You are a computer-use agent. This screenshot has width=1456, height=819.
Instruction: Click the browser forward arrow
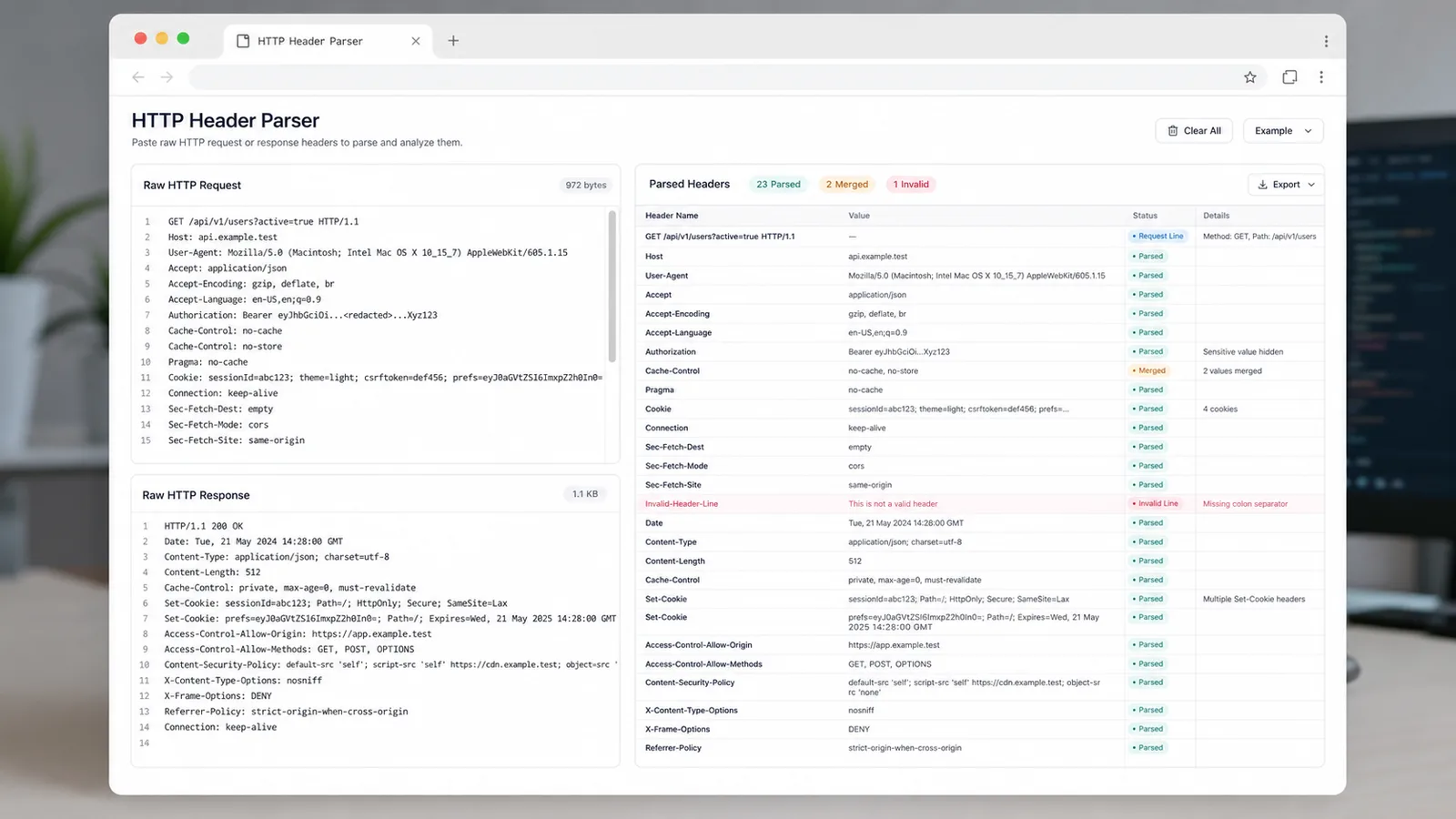(167, 77)
